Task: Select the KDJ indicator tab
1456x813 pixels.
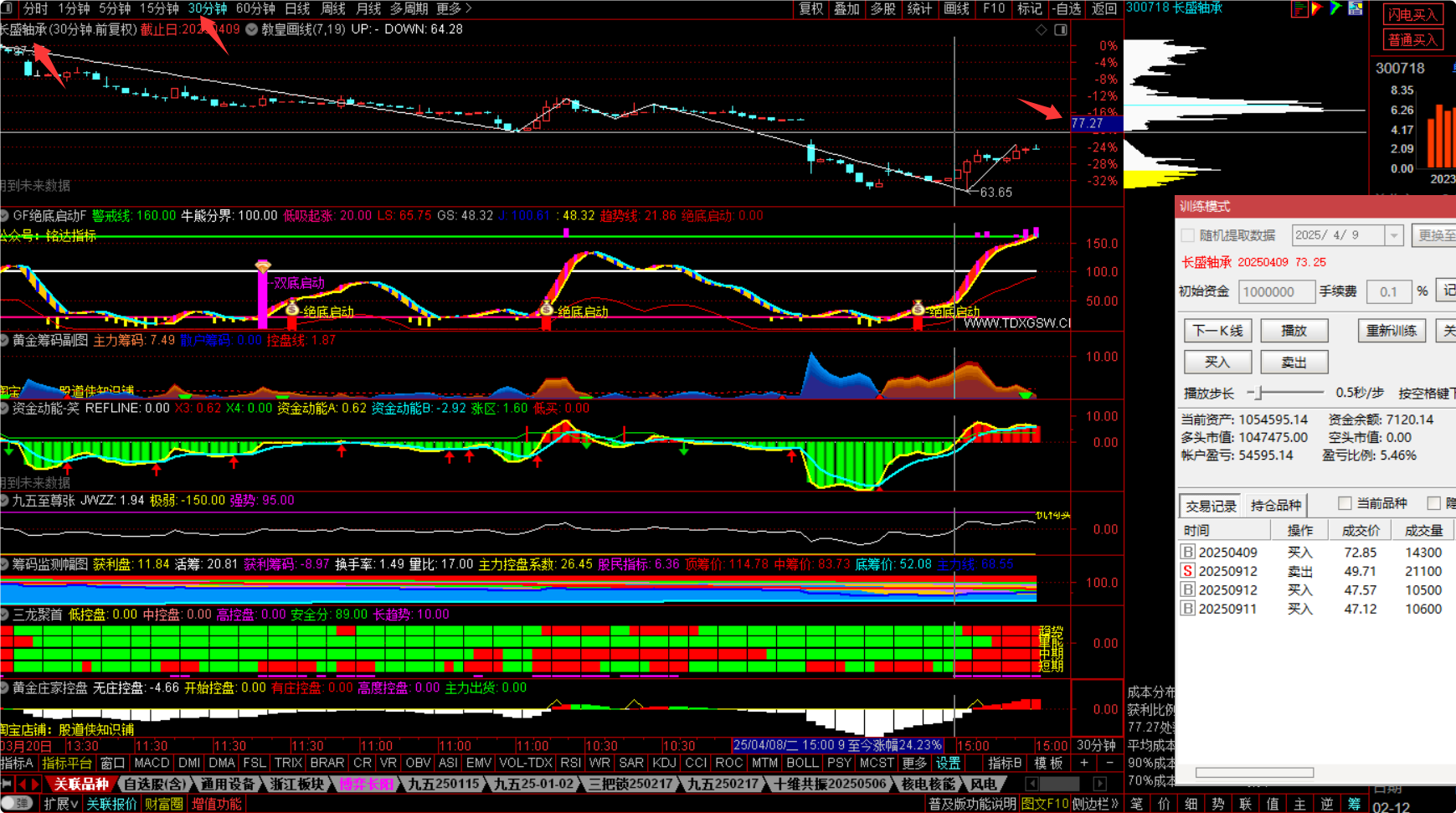Action: 664,763
